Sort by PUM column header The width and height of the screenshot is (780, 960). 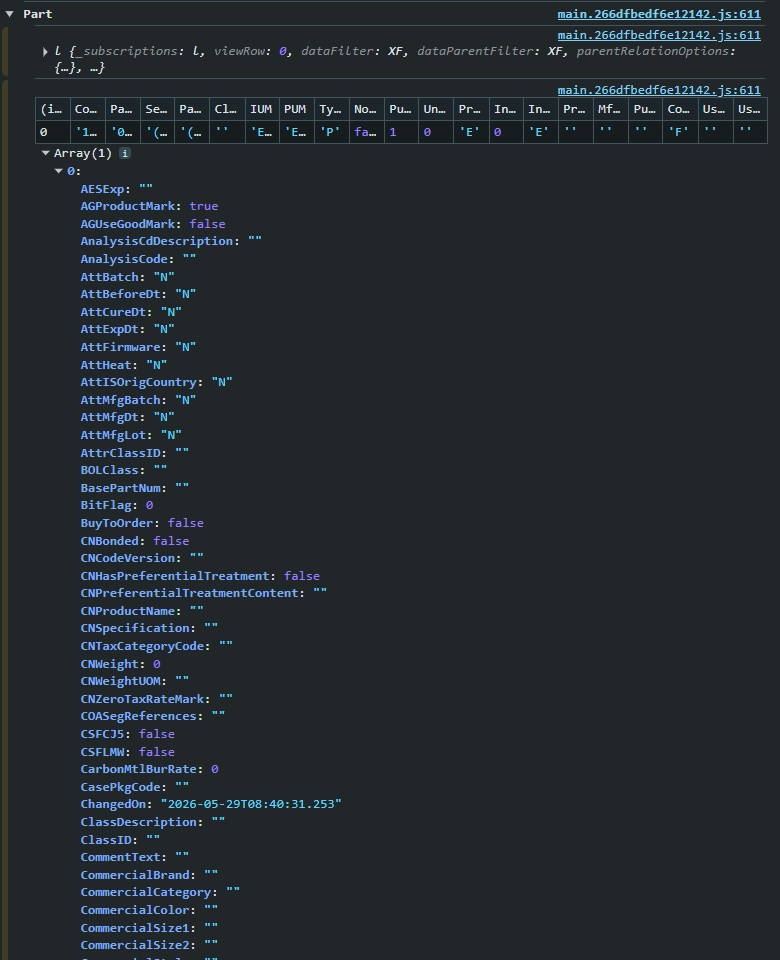tap(296, 109)
